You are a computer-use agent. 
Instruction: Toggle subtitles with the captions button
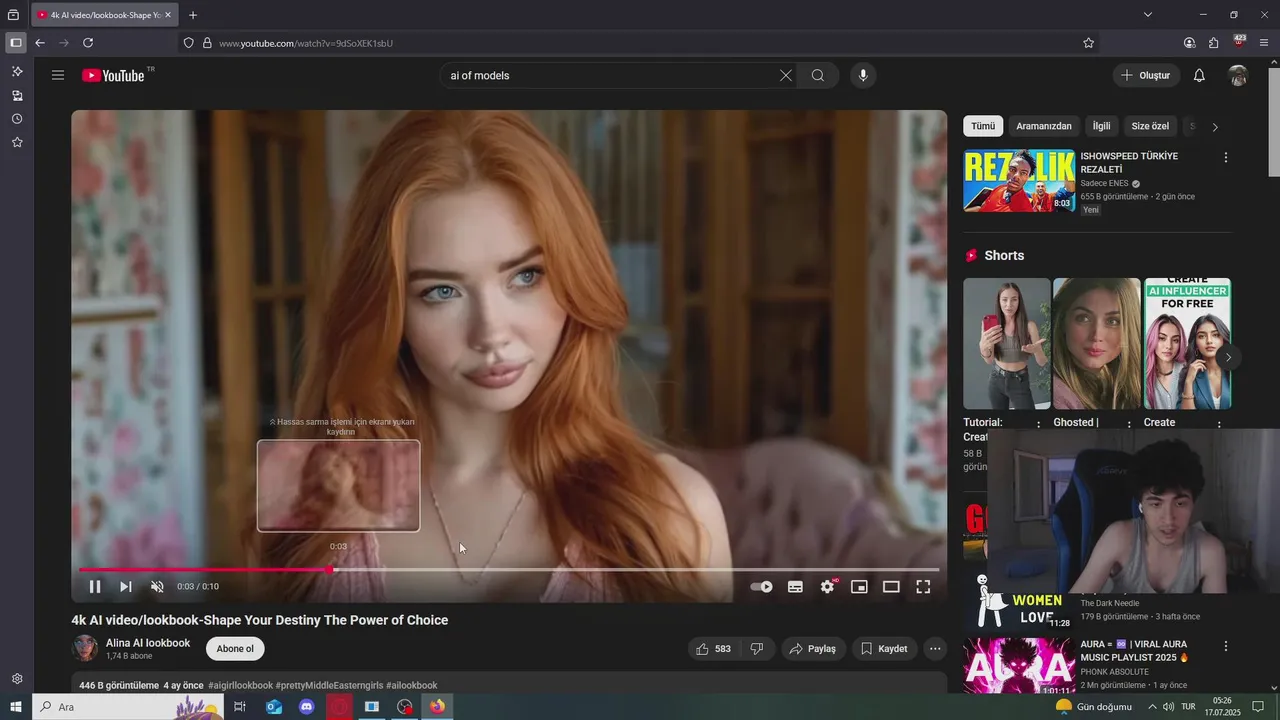pyautogui.click(x=795, y=587)
